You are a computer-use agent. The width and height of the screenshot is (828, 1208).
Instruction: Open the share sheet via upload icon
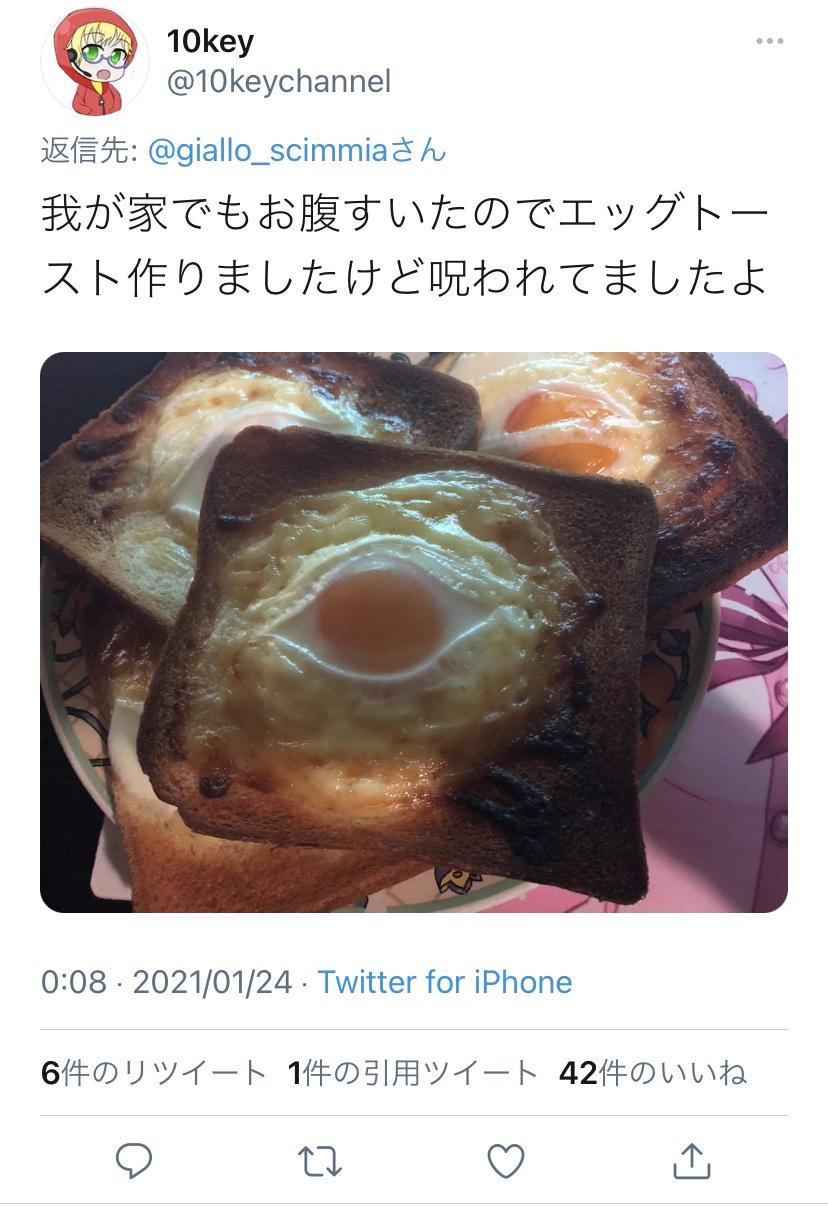point(691,1160)
